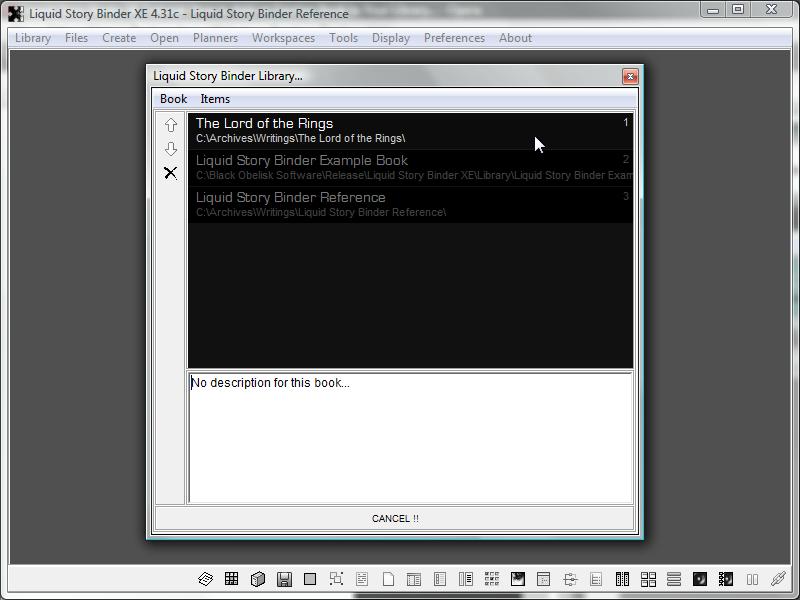The width and height of the screenshot is (800, 600).
Task: Open the Book menu in Library dialog
Action: pyautogui.click(x=173, y=99)
